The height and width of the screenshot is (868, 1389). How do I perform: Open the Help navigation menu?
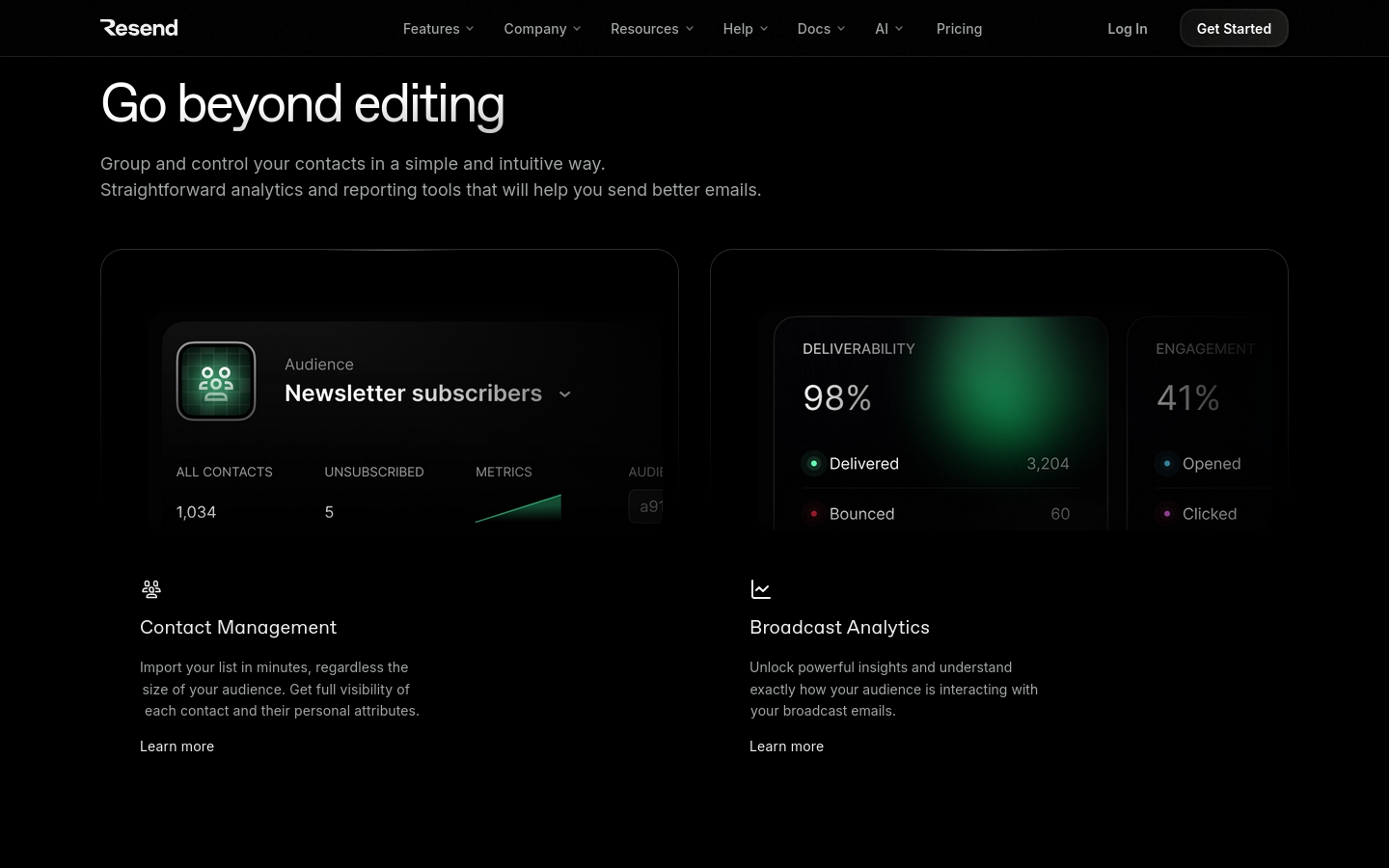(746, 29)
